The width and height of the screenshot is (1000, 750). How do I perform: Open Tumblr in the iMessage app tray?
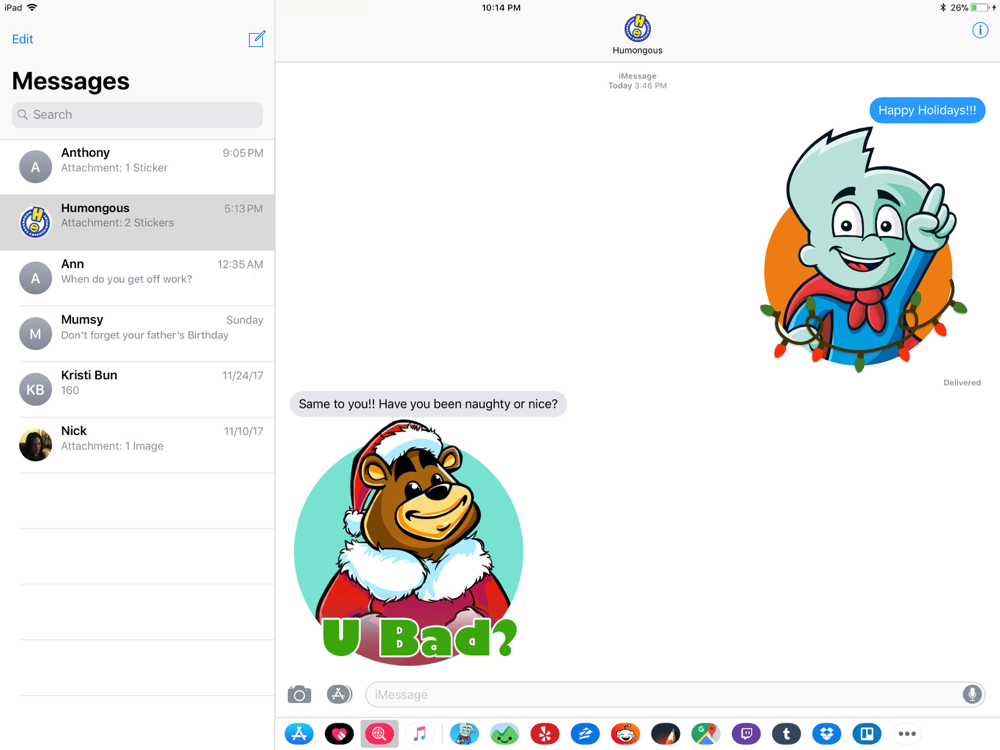click(x=786, y=733)
